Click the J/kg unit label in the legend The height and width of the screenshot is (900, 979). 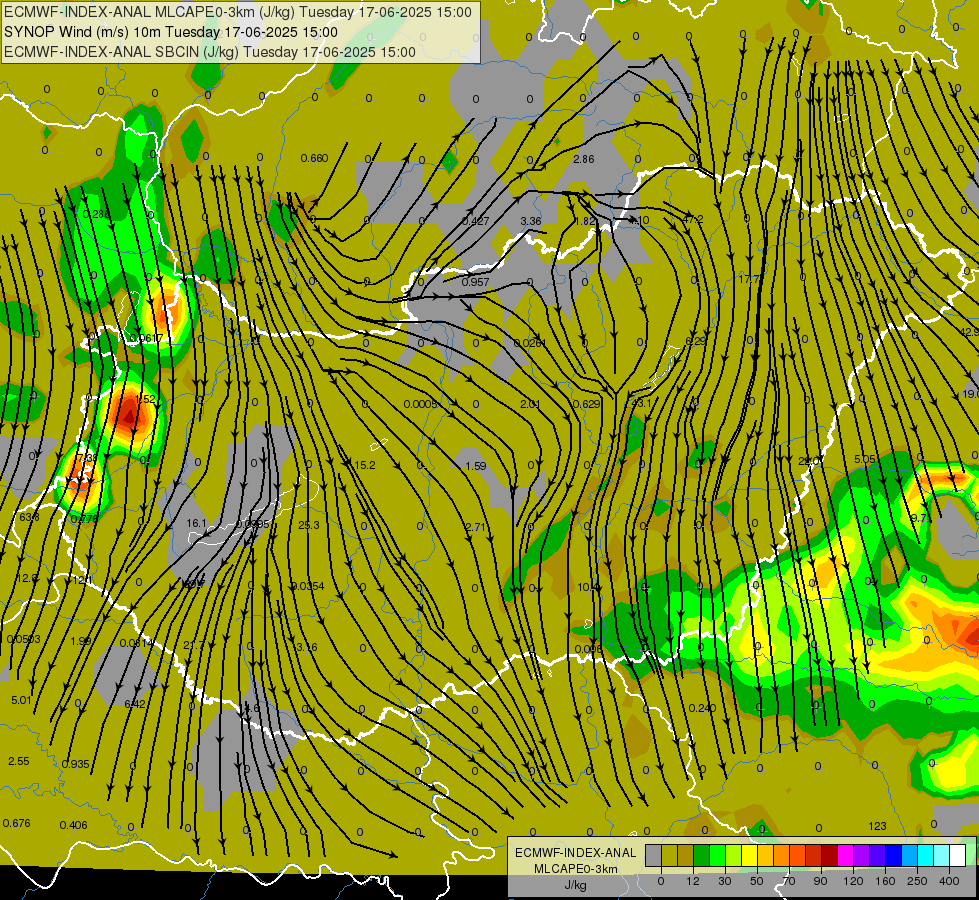575,885
